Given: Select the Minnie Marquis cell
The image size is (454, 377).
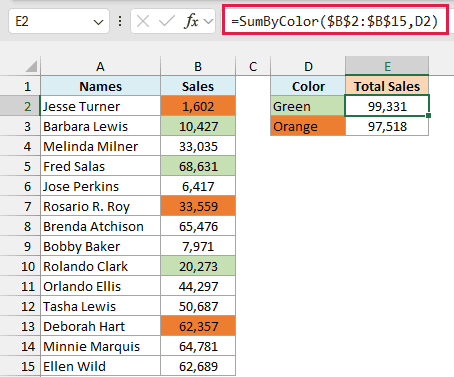Looking at the screenshot, I should [x=100, y=346].
